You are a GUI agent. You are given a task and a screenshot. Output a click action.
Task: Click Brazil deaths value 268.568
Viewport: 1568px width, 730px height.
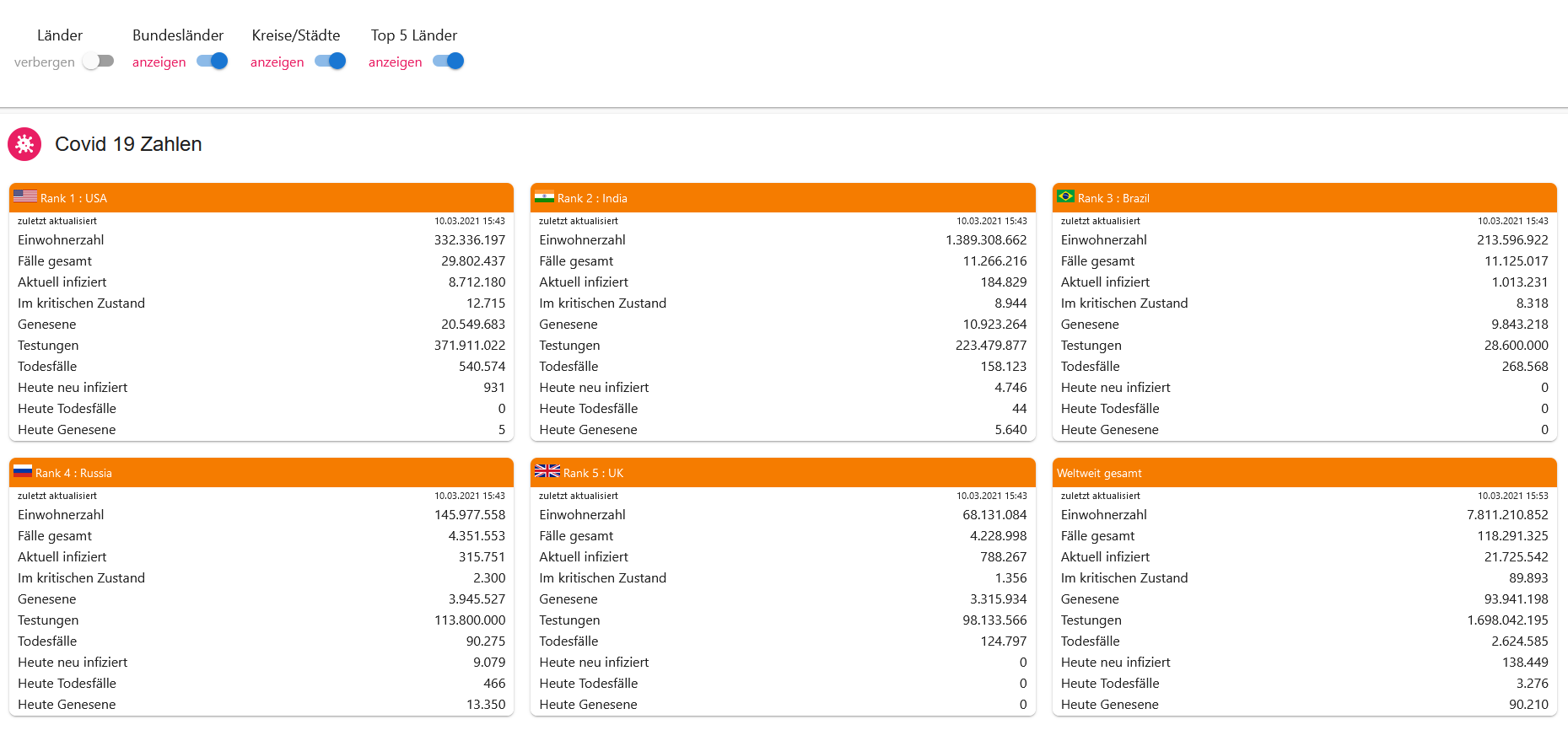click(x=1525, y=367)
